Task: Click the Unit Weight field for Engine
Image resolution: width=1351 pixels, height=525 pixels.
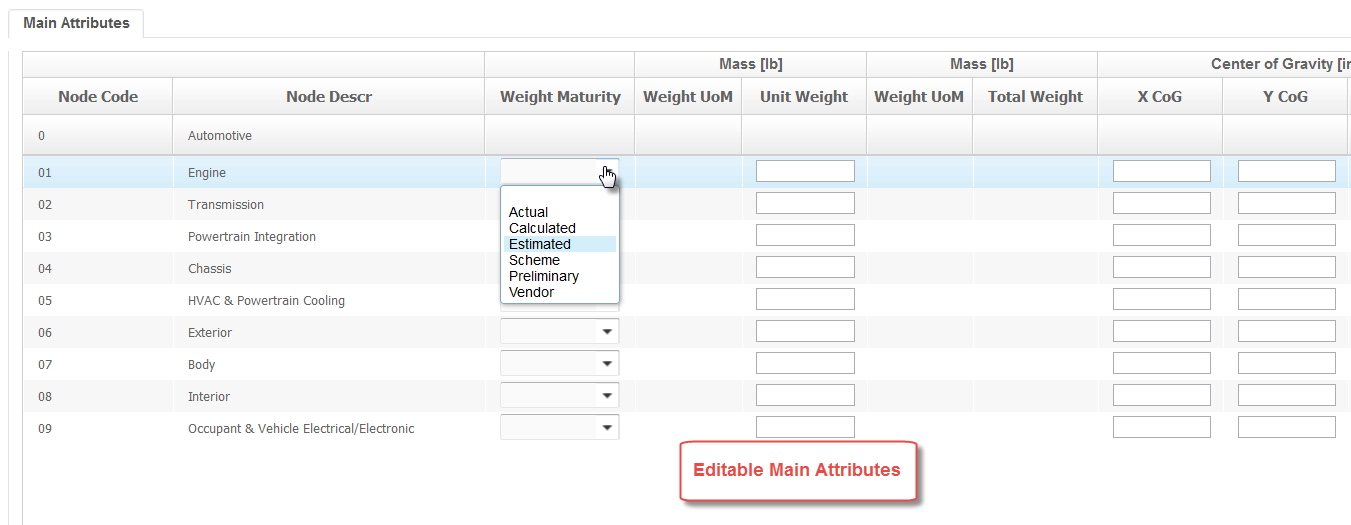Action: (805, 171)
